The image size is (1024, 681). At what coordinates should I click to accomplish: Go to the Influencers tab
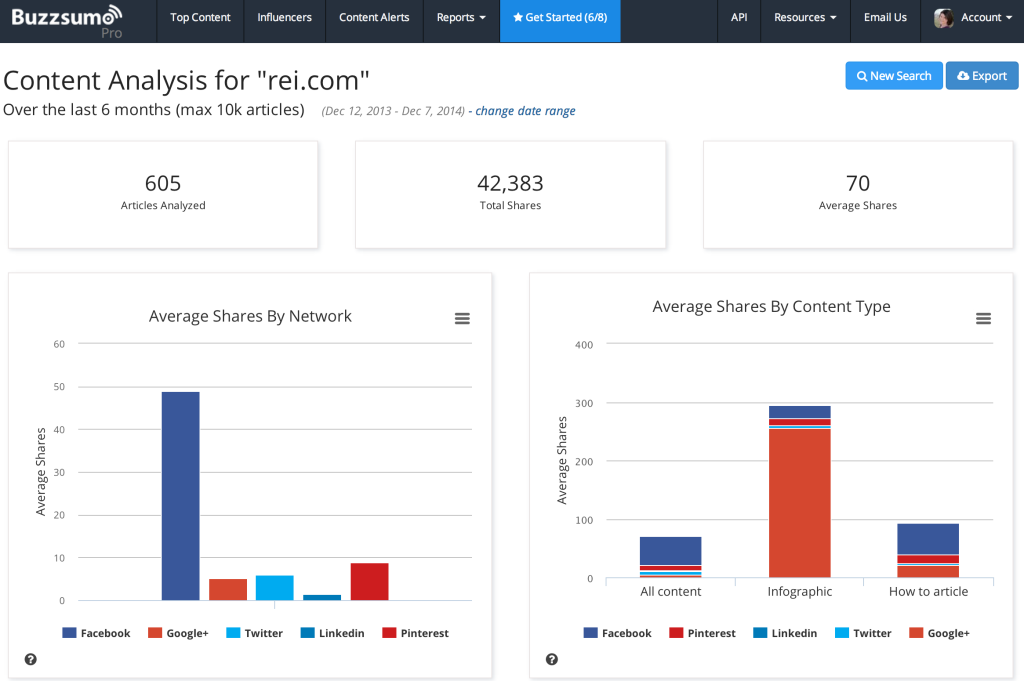coord(284,18)
